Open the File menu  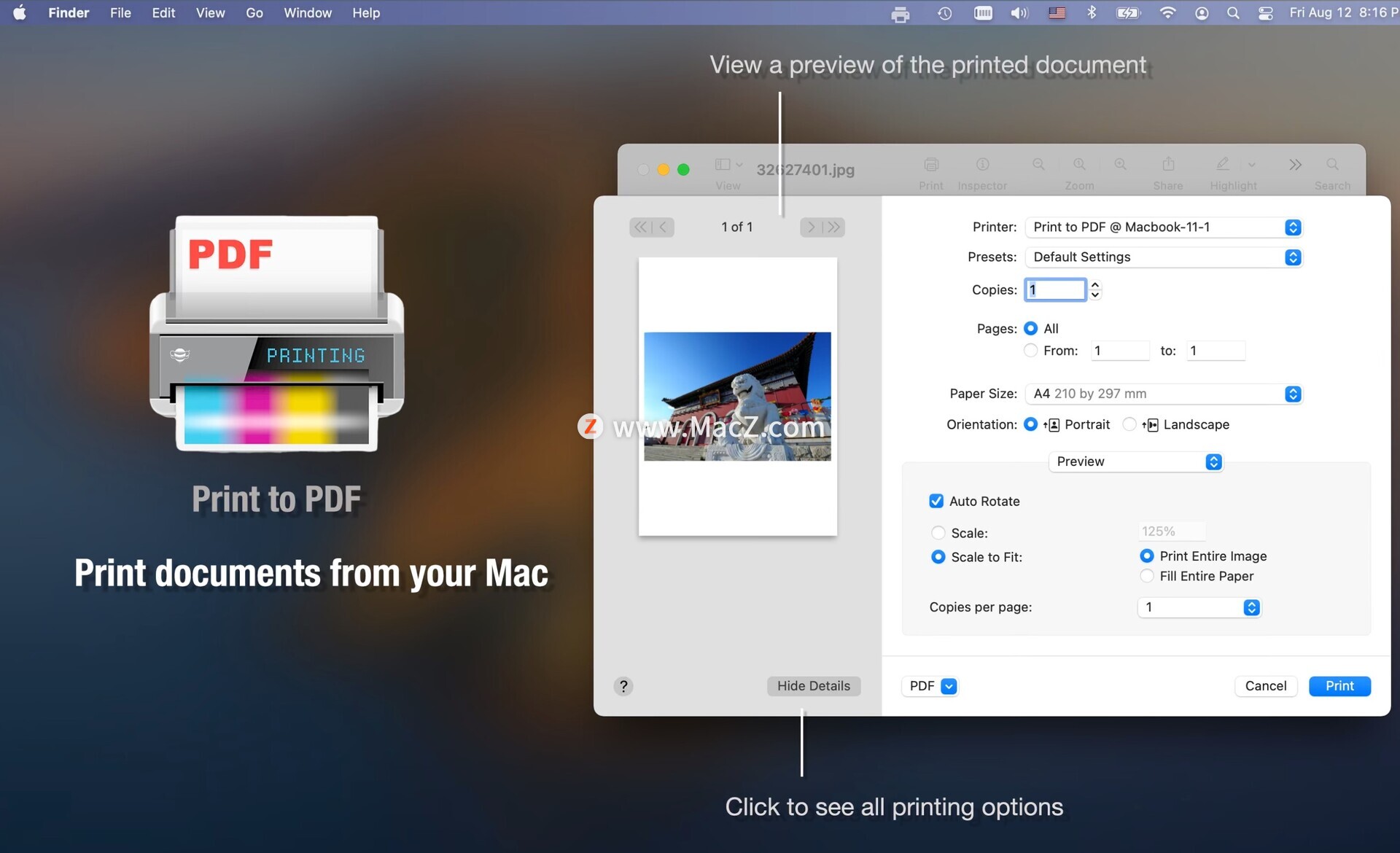120,13
